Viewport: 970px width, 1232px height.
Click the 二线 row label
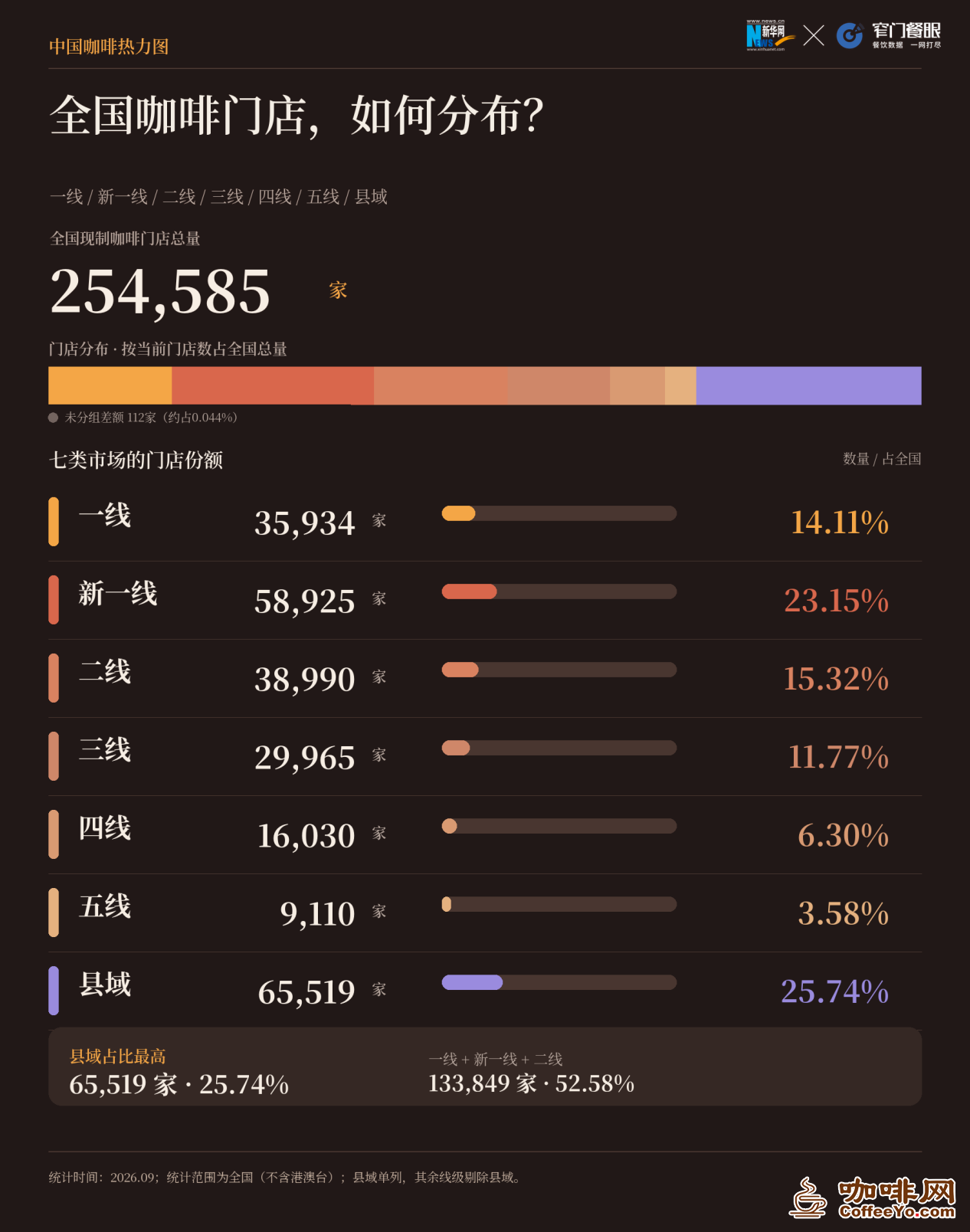click(105, 672)
